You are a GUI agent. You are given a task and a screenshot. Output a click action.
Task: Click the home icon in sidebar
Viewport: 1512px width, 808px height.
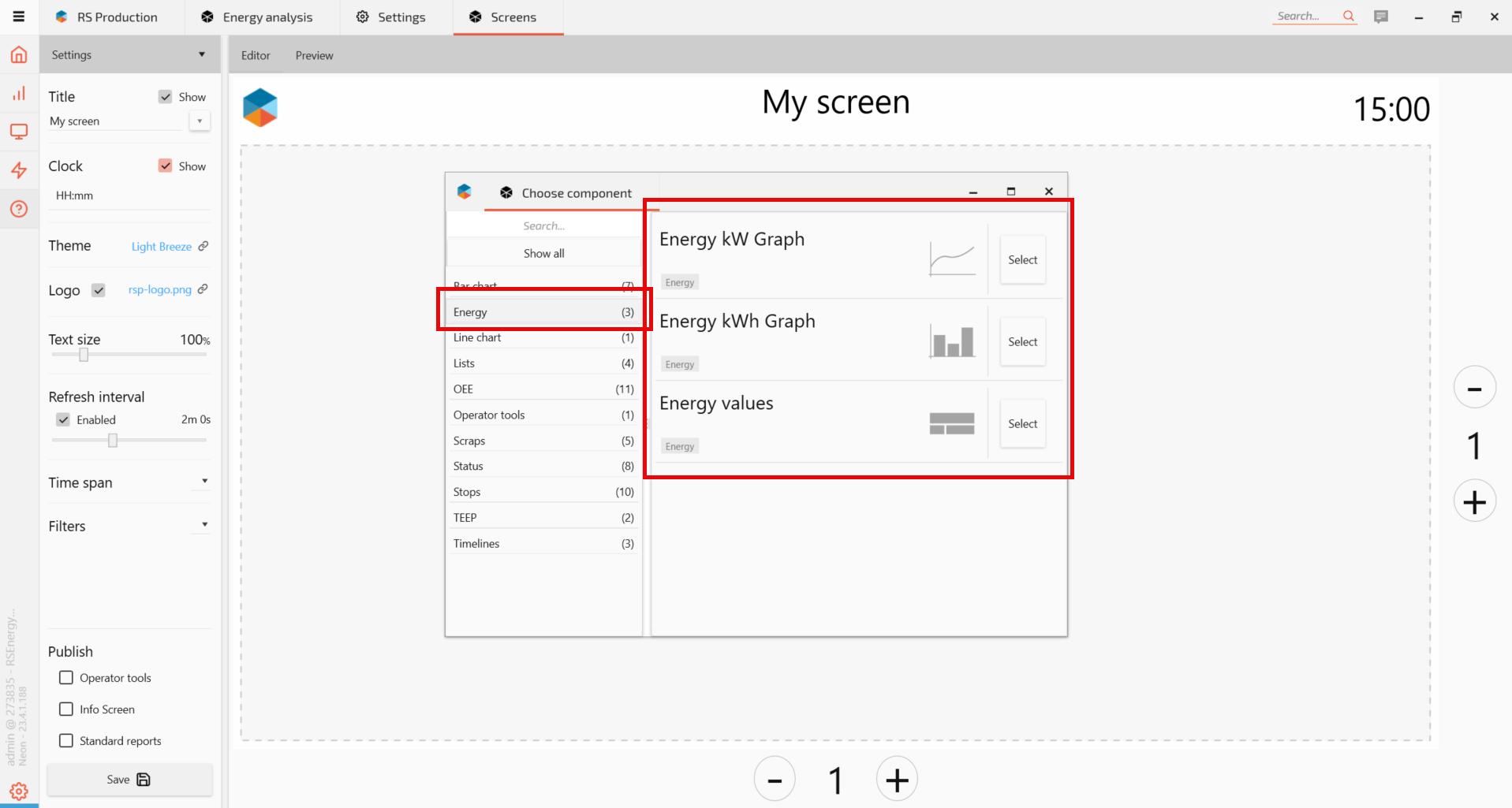[19, 55]
